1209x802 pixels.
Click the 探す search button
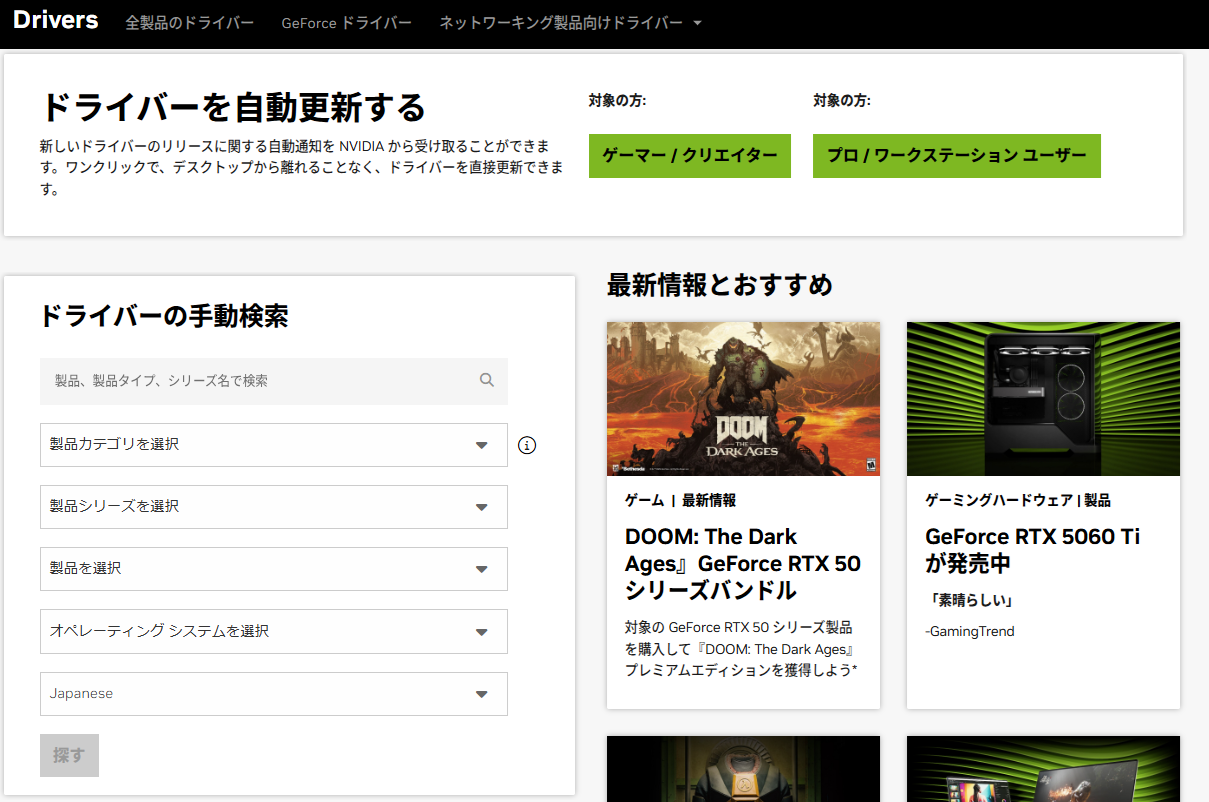click(x=69, y=756)
